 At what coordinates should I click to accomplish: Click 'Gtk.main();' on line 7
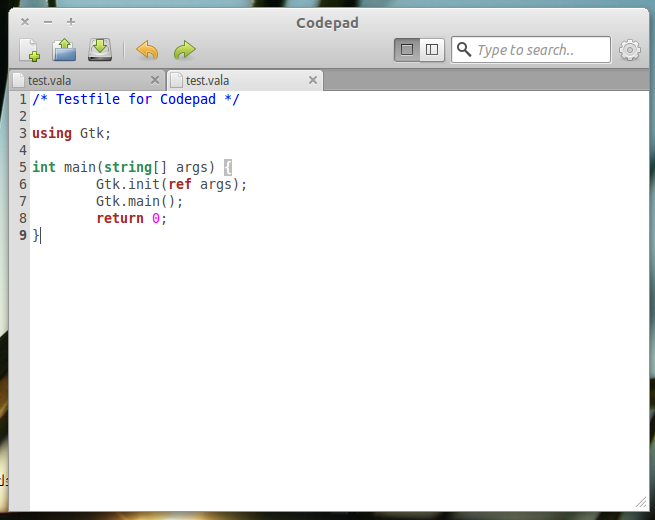(x=140, y=201)
